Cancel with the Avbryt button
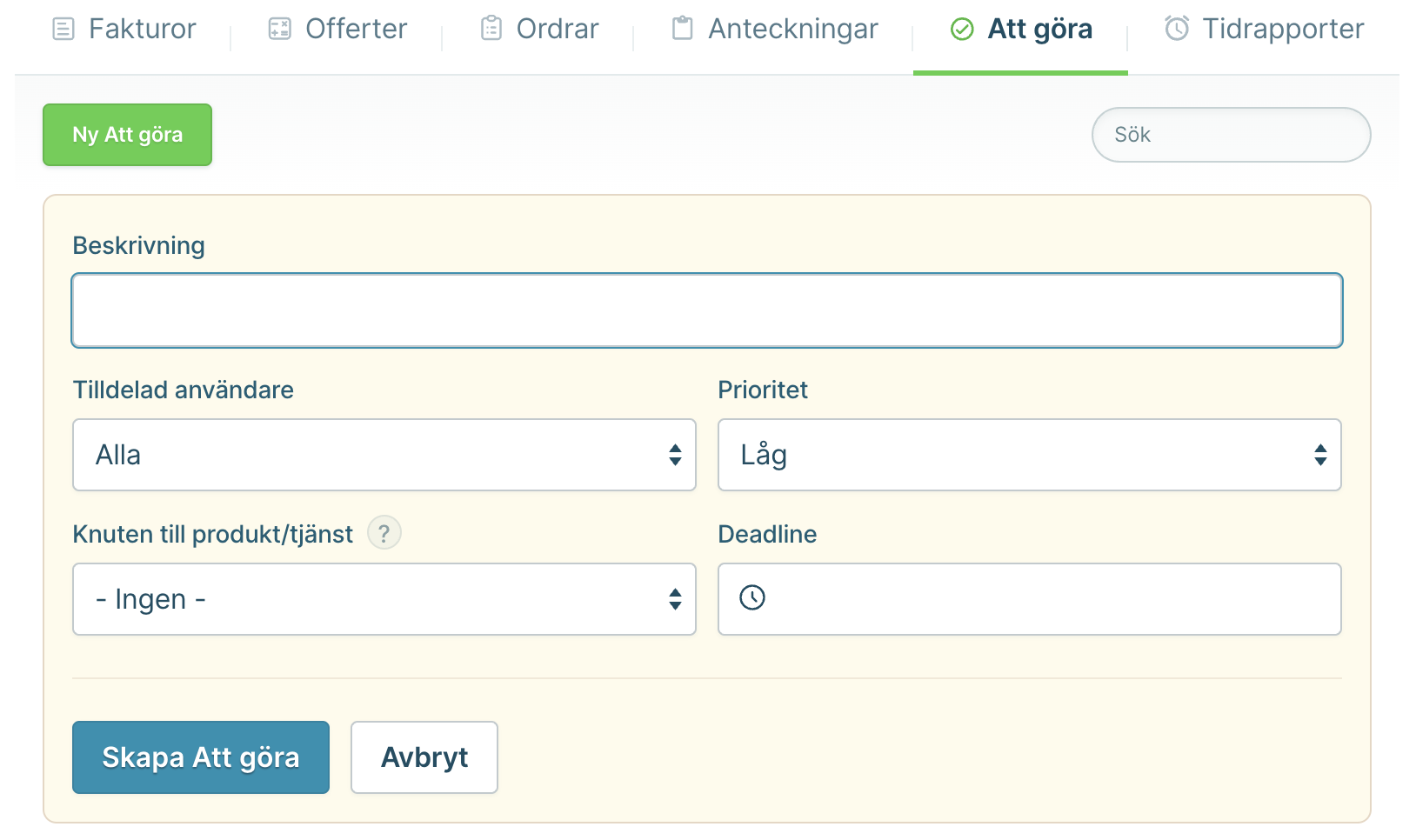Screen dimensions: 1416x840 click(424, 757)
